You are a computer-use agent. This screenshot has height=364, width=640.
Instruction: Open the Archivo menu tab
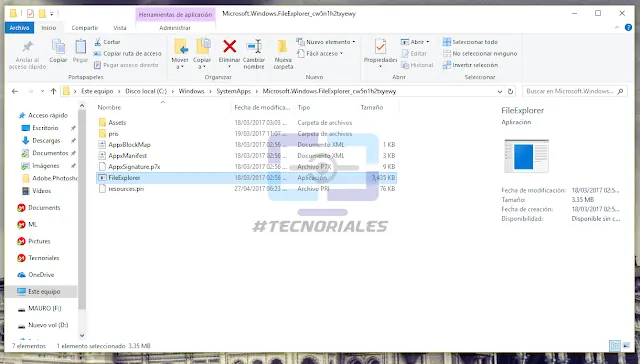point(19,28)
